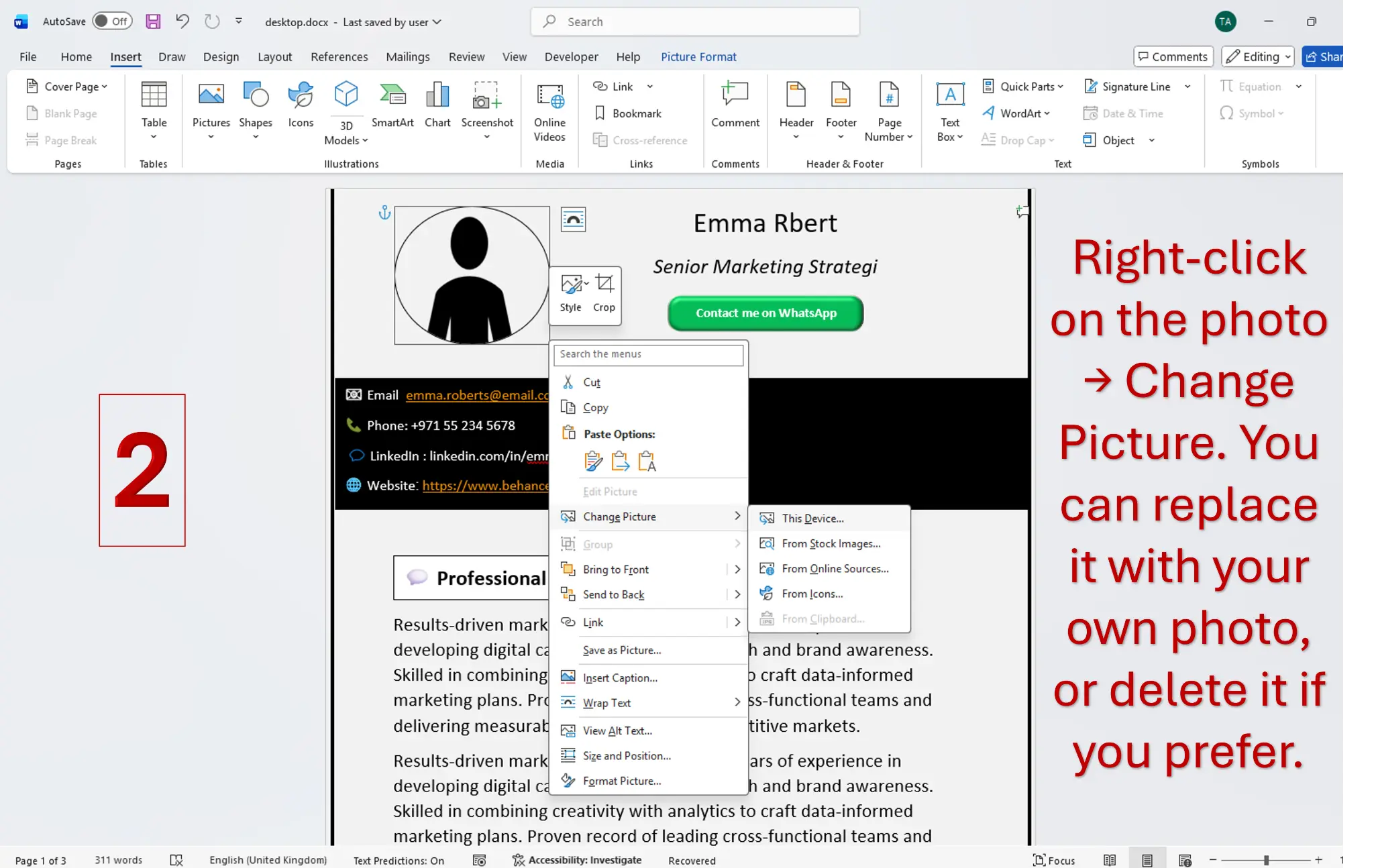Toggle AutoSave off switch
Screen dimensions: 1374x868
(111, 21)
